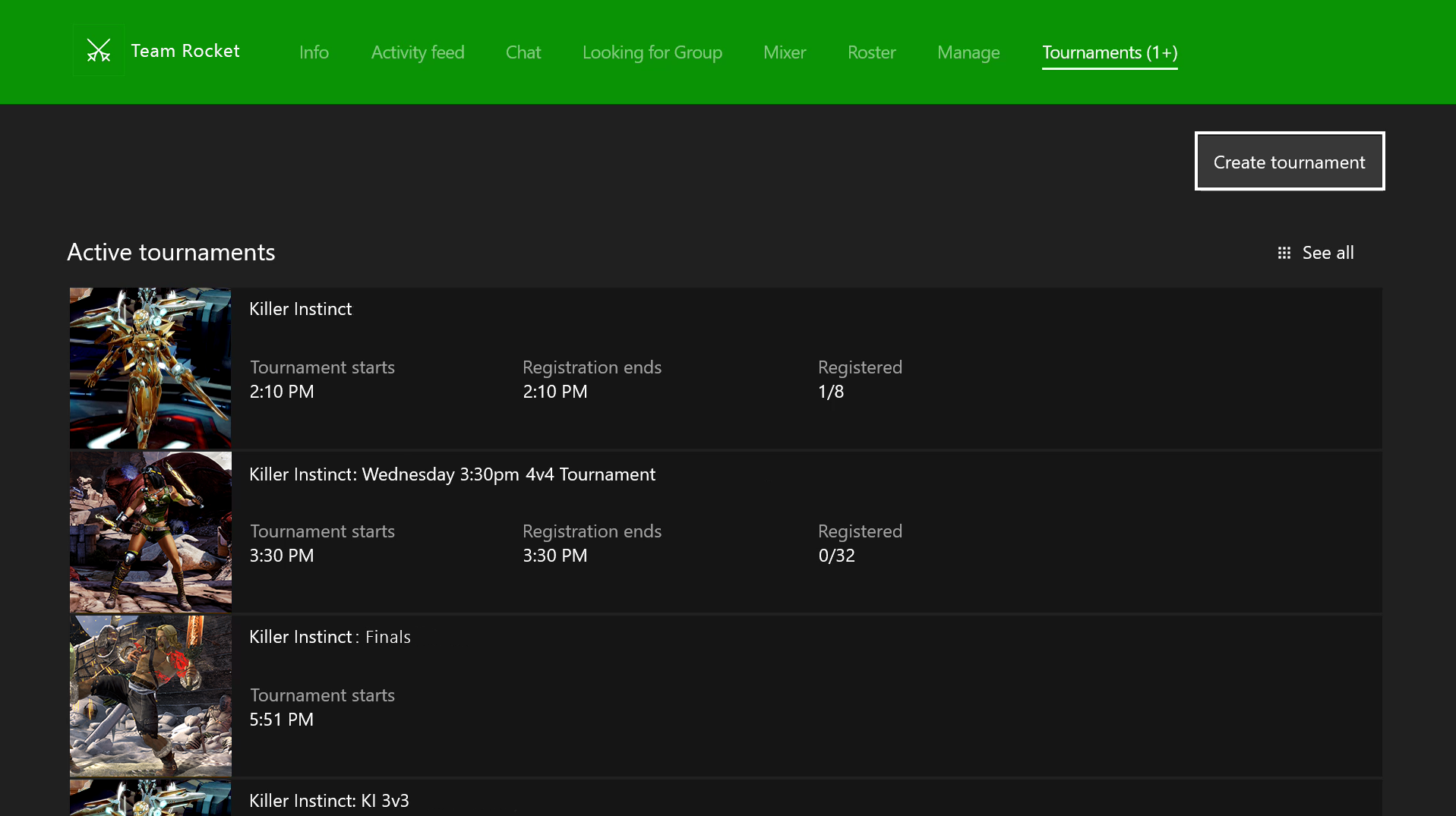Switch to the Activity feed tab
The height and width of the screenshot is (816, 1456).
(417, 52)
